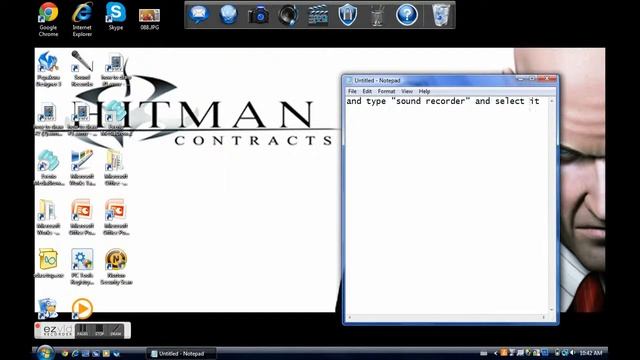Click the clapperboard dock icon
This screenshot has height=360, width=640.
click(x=318, y=15)
